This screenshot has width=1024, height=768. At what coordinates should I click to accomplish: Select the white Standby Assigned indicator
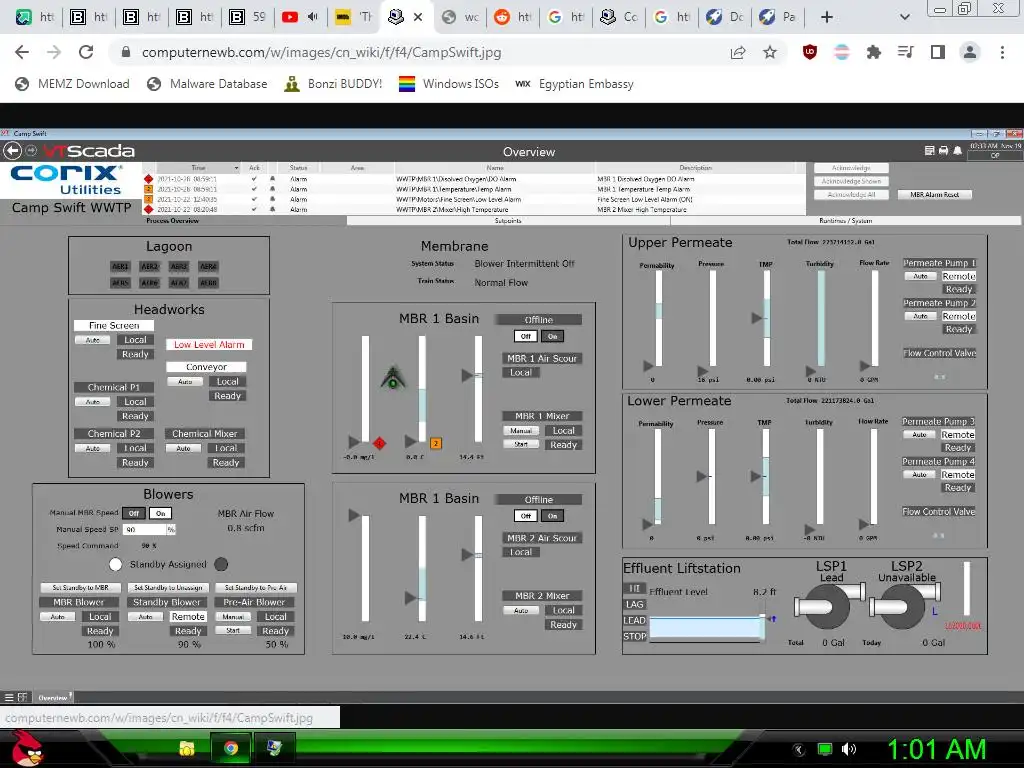116,564
